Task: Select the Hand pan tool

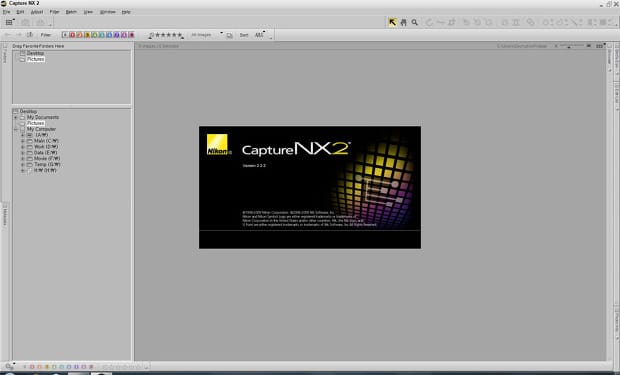Action: 403,23
